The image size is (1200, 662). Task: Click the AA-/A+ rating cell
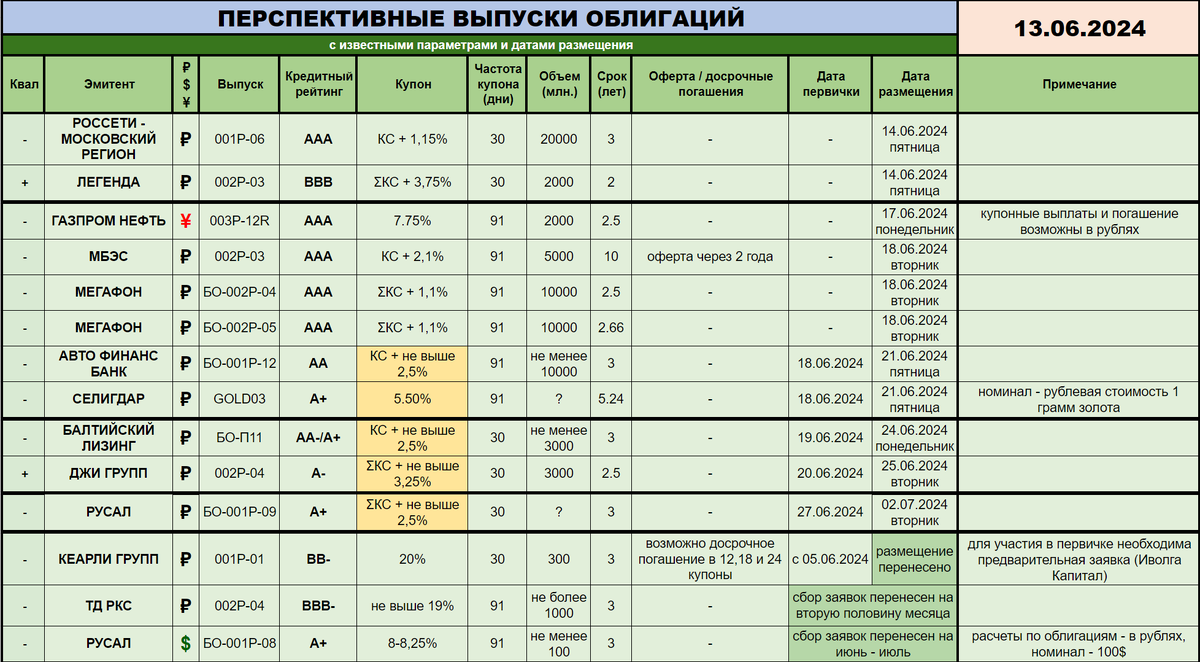coord(318,437)
